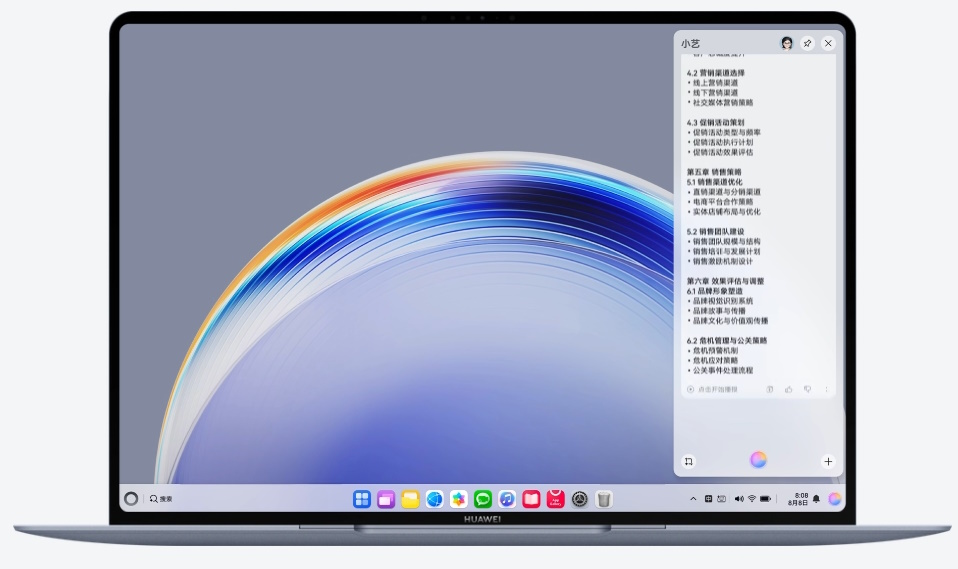958x569 pixels.
Task: Select bullet 危机预警机制
Action: coord(715,350)
